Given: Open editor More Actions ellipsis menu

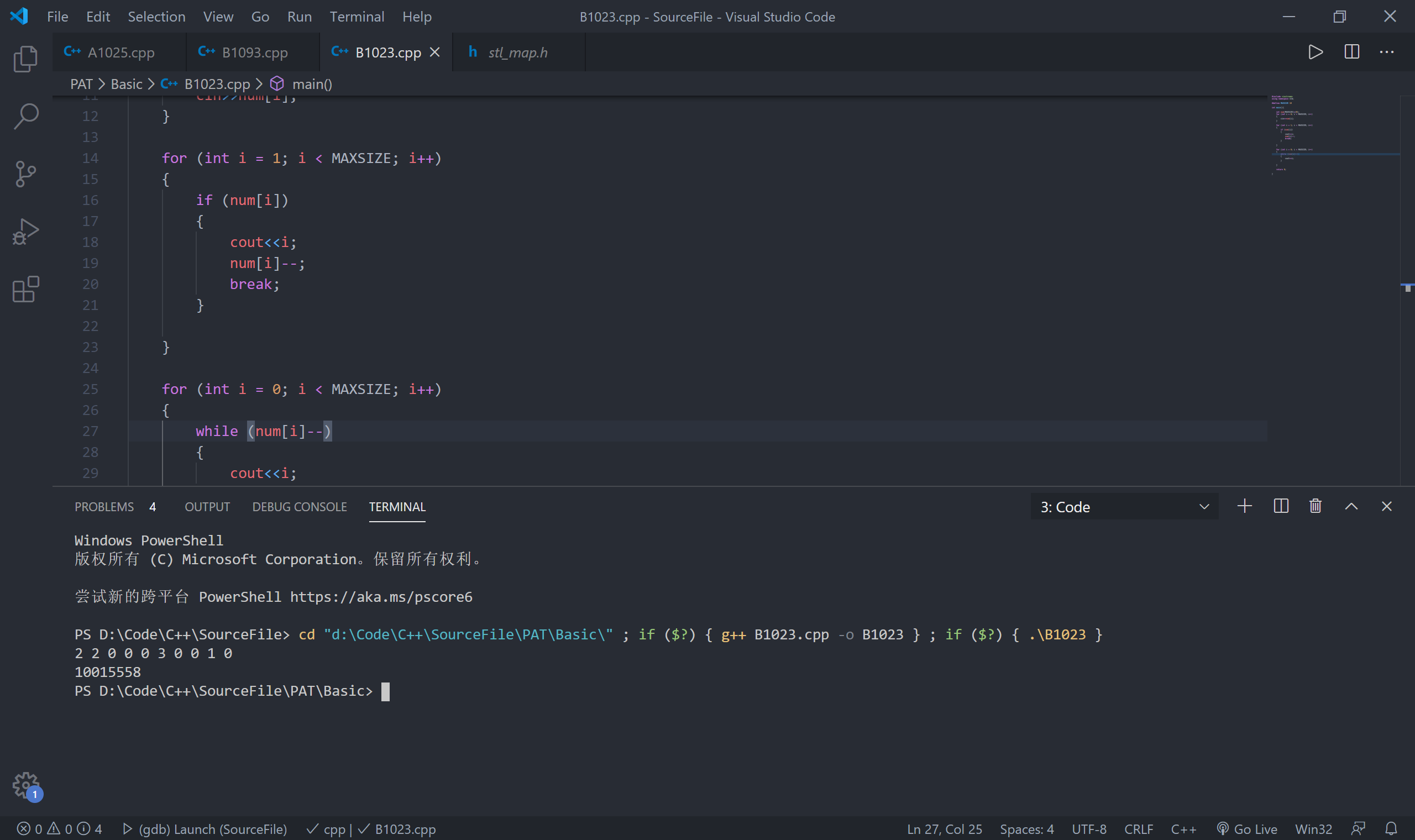Looking at the screenshot, I should point(1387,52).
